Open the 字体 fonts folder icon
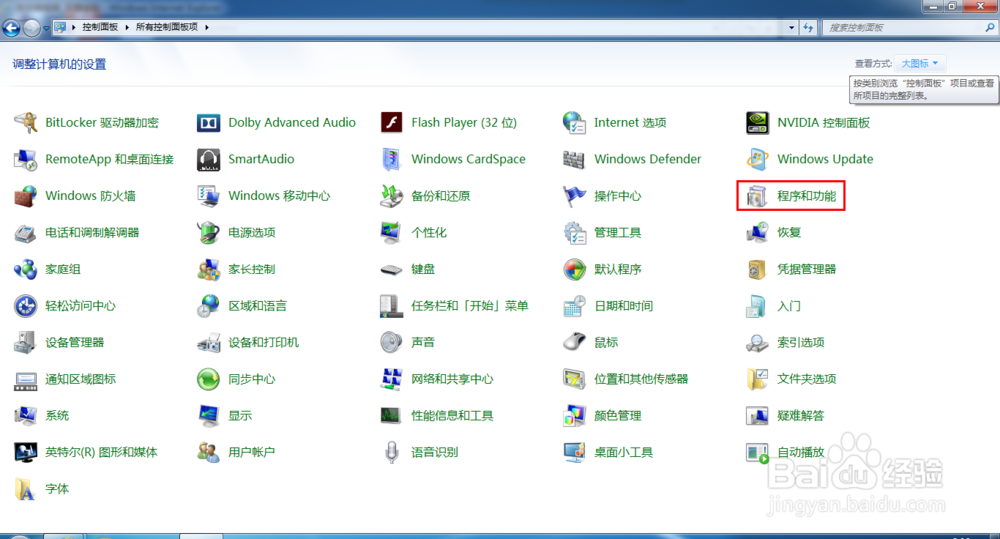 click(x=25, y=489)
